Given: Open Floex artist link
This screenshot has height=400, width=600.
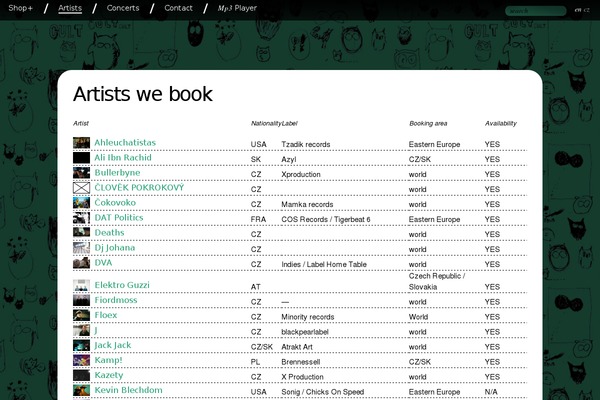Looking at the screenshot, I should coord(106,315).
